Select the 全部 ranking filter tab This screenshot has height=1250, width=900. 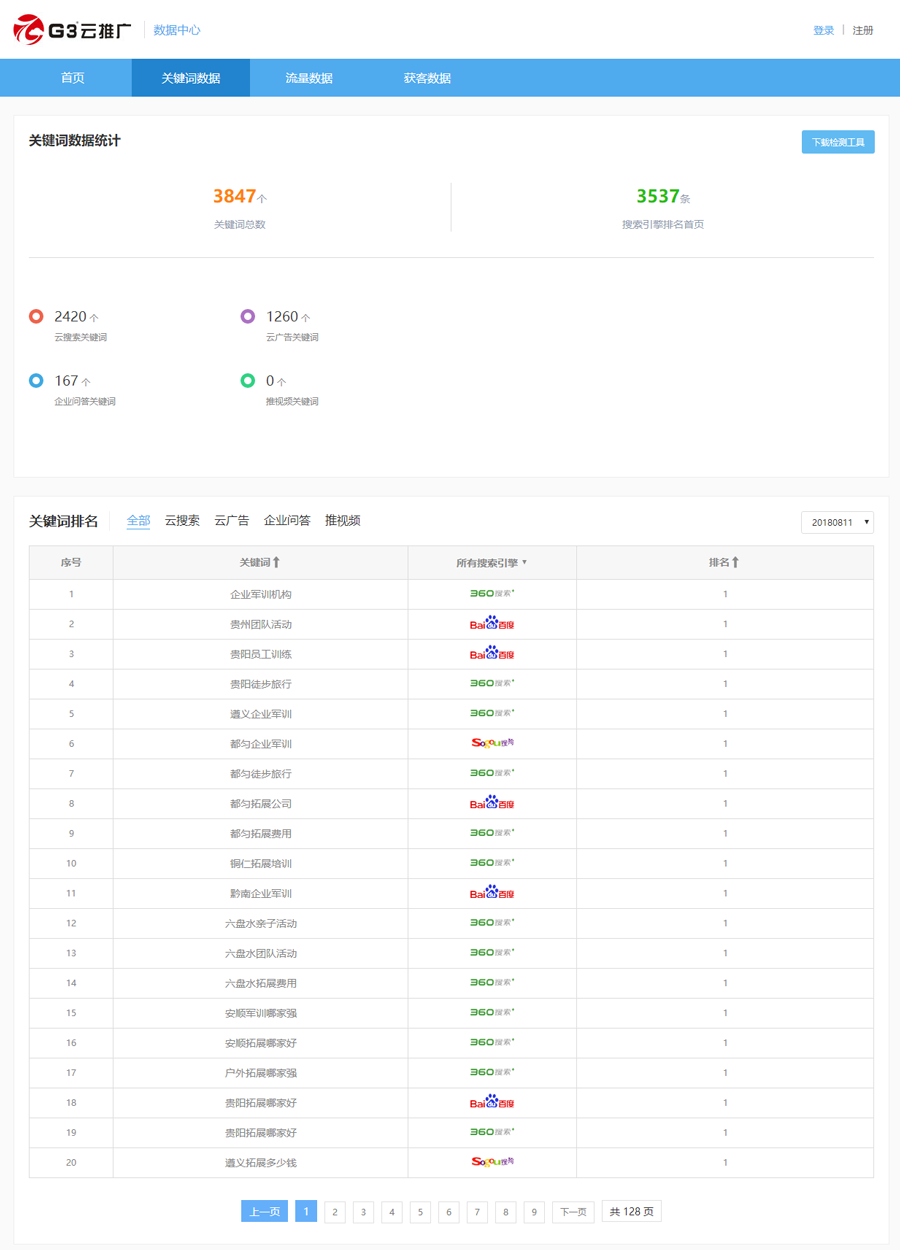tap(138, 521)
